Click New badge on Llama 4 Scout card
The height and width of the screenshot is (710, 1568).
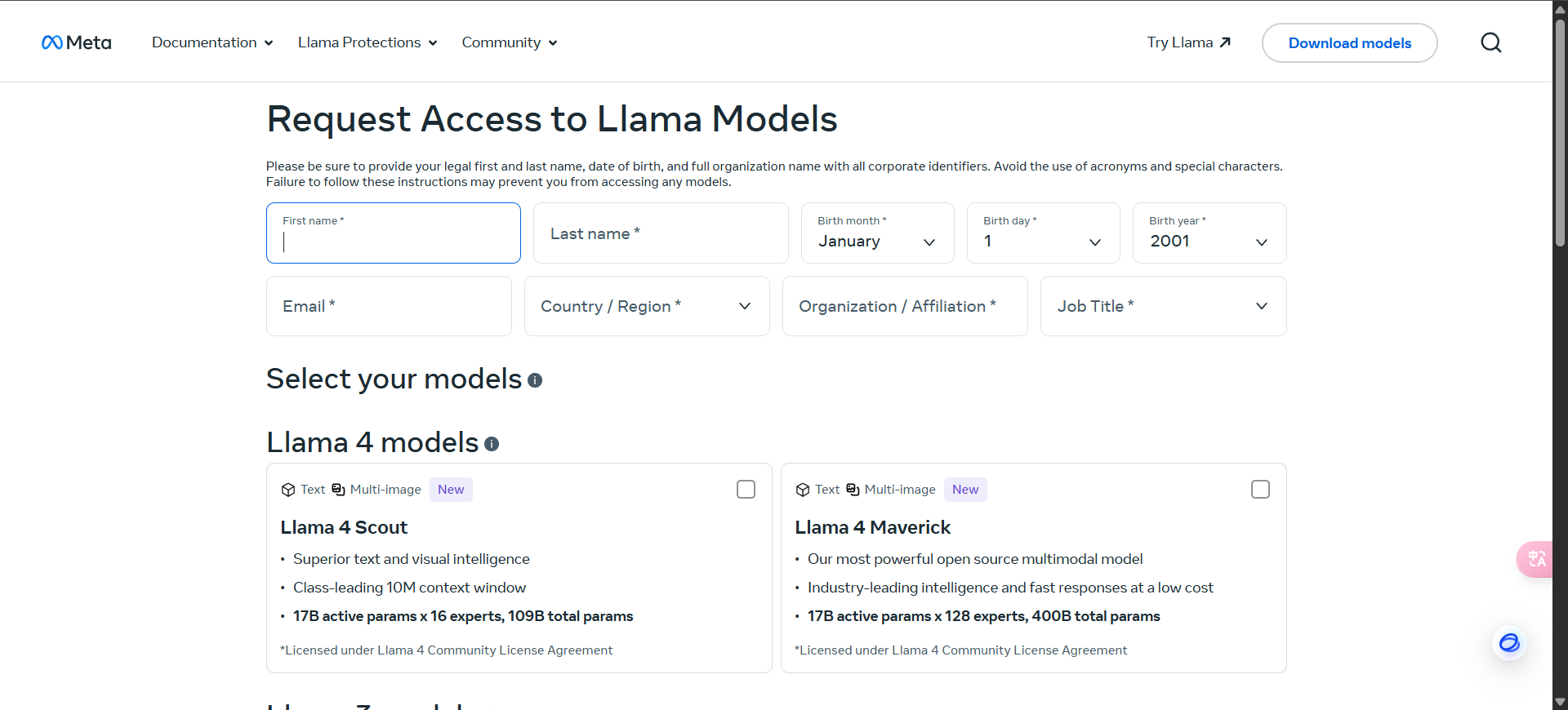(x=451, y=490)
